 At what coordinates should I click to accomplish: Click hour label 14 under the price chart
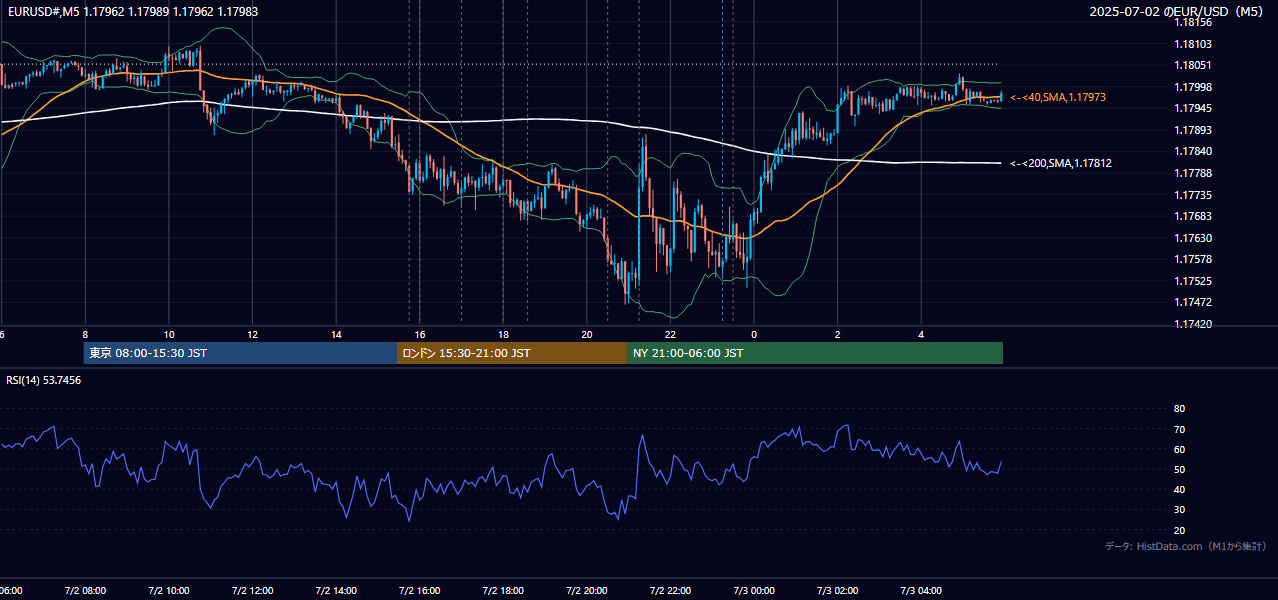[337, 335]
